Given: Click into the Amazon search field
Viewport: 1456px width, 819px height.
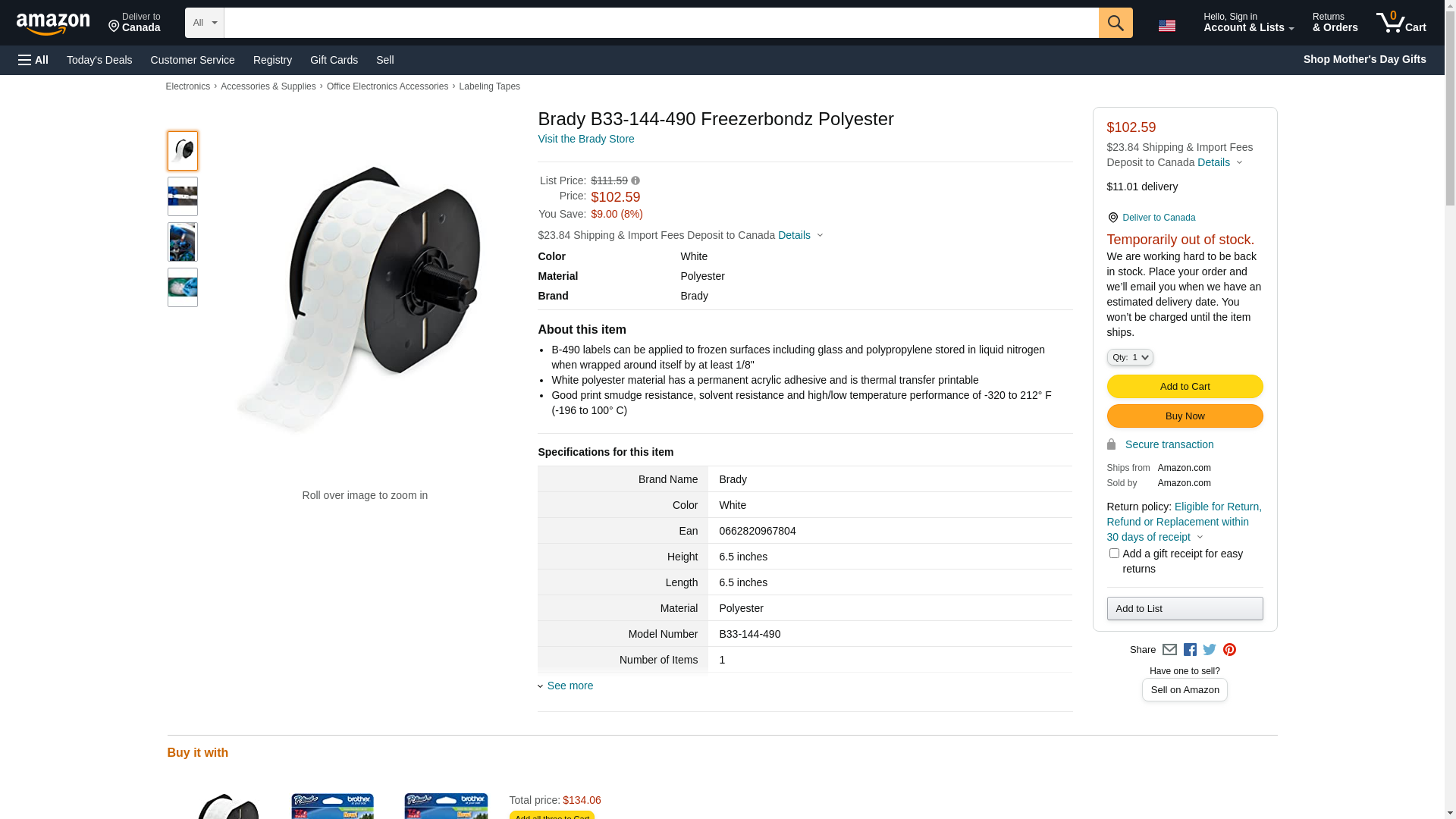Looking at the screenshot, I should [x=661, y=23].
